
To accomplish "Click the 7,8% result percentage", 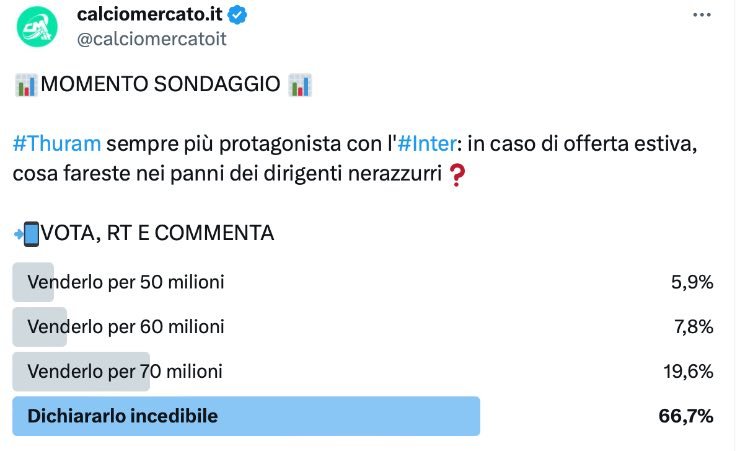I will (692, 327).
